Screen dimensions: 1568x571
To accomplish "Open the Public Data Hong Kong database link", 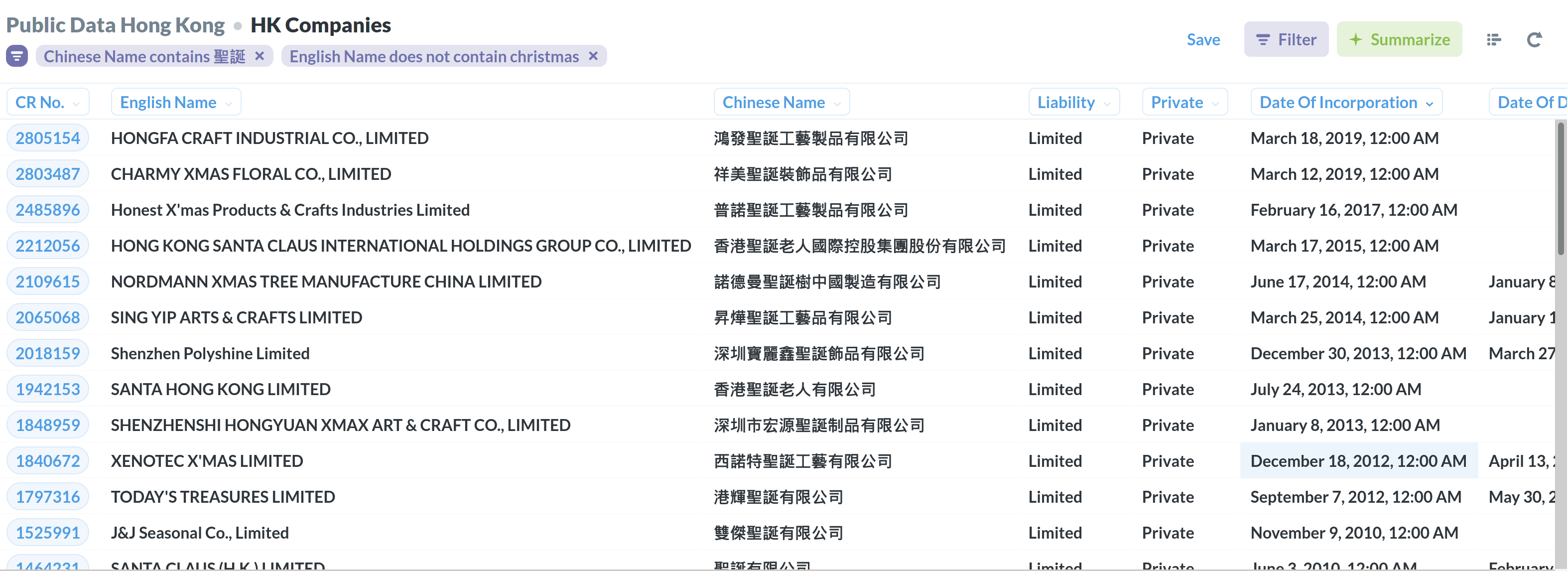I will click(x=115, y=25).
